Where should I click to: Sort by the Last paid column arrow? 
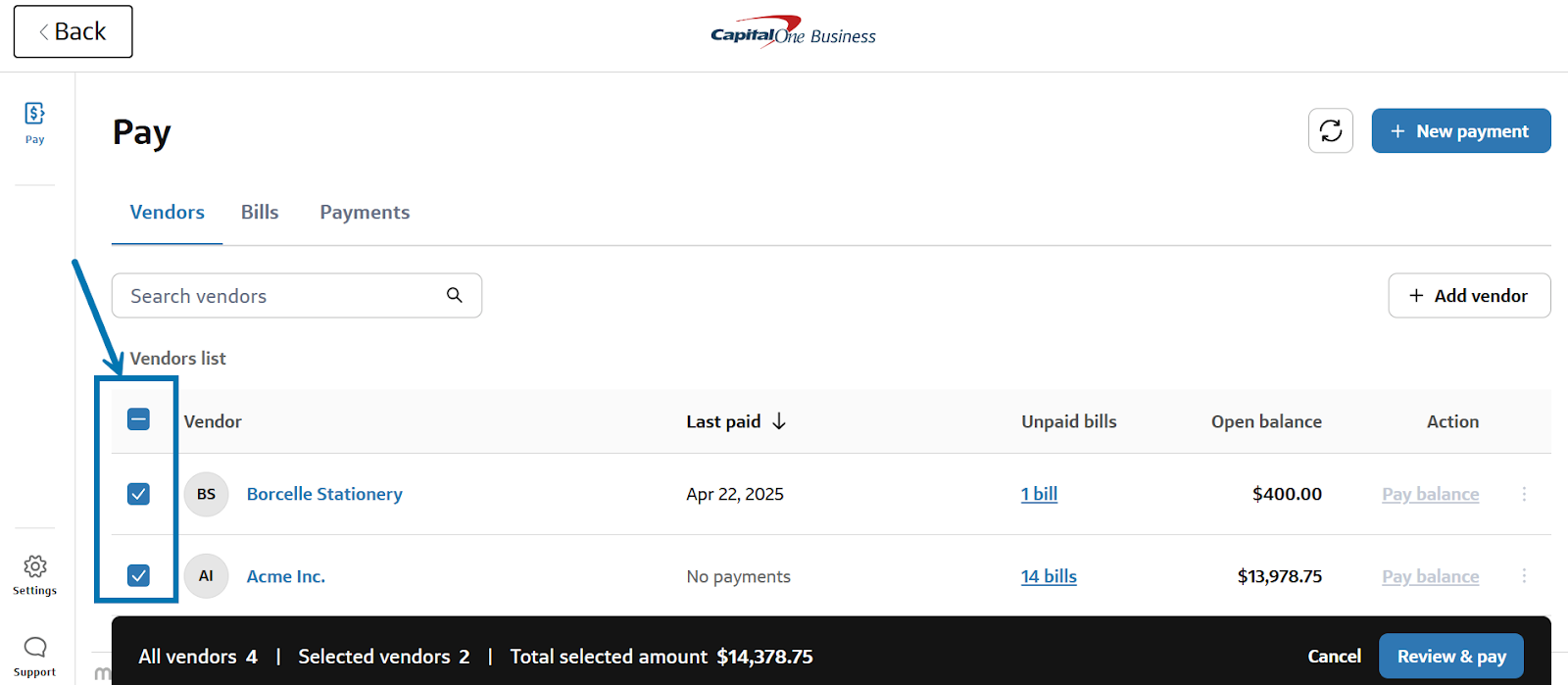click(x=779, y=421)
